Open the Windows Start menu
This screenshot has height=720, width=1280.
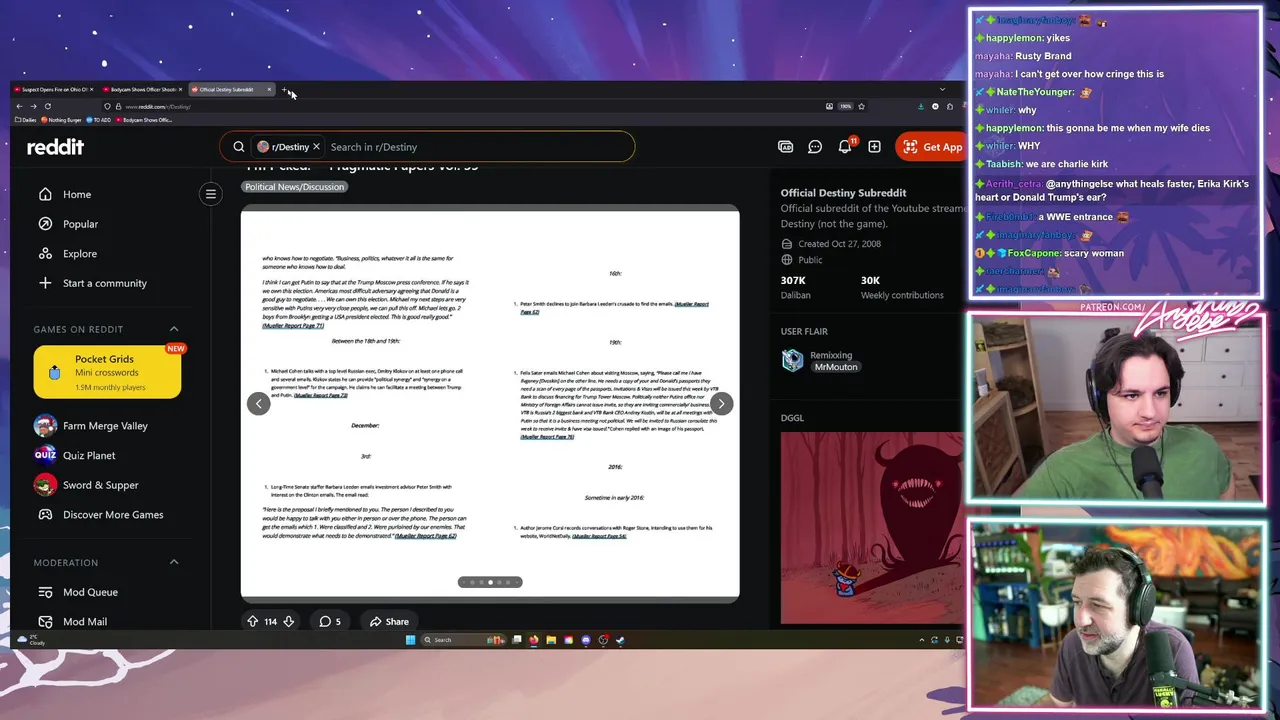coord(410,640)
